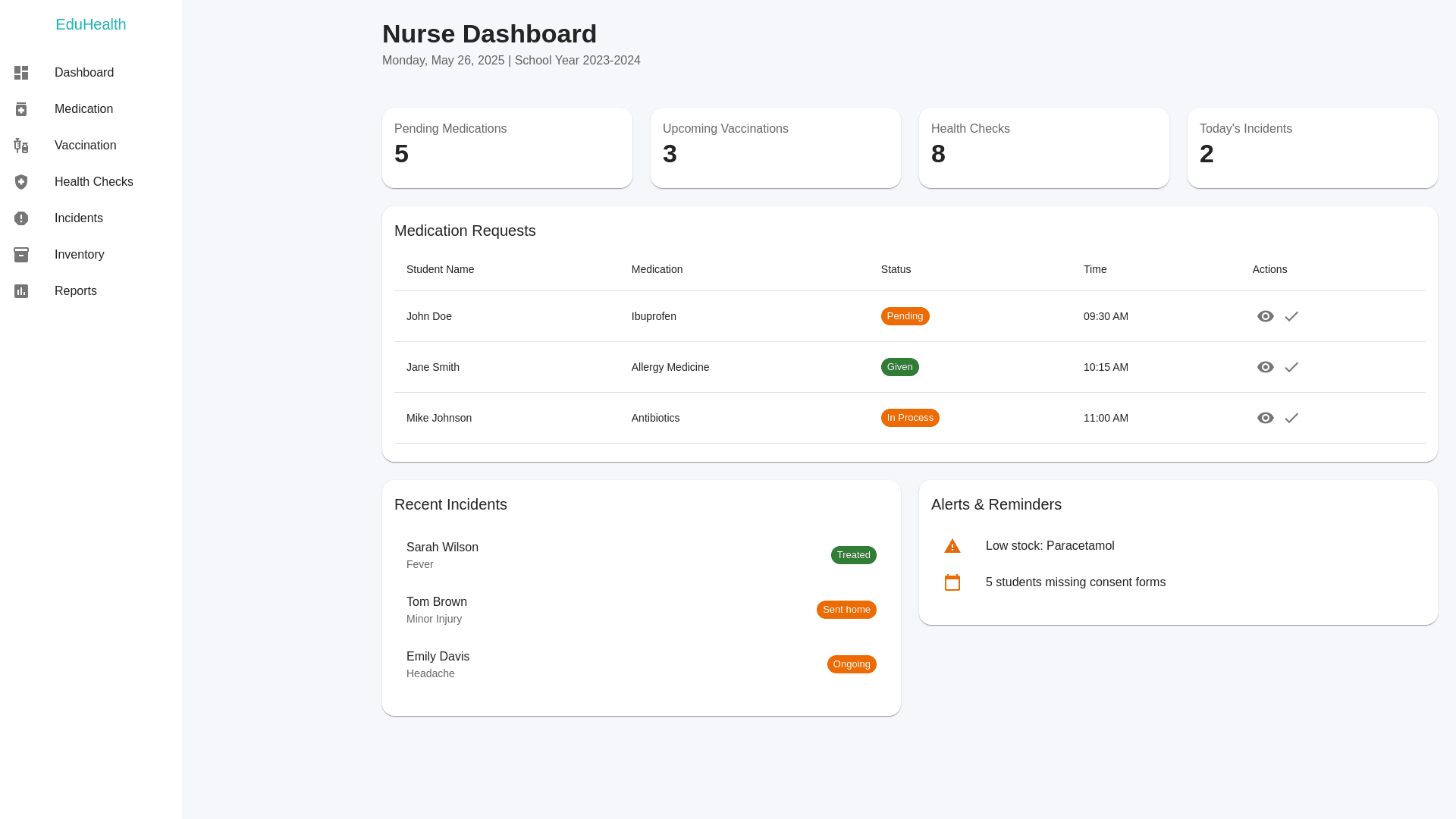View John Doe's Ibuprofen request (eye icon)
1456x819 pixels.
point(1265,316)
